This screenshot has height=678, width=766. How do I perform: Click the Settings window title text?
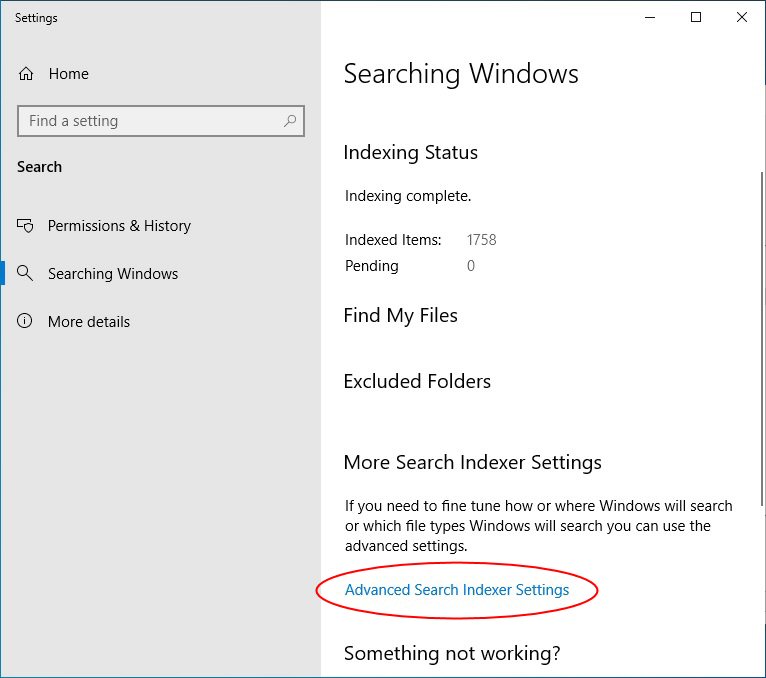[36, 18]
